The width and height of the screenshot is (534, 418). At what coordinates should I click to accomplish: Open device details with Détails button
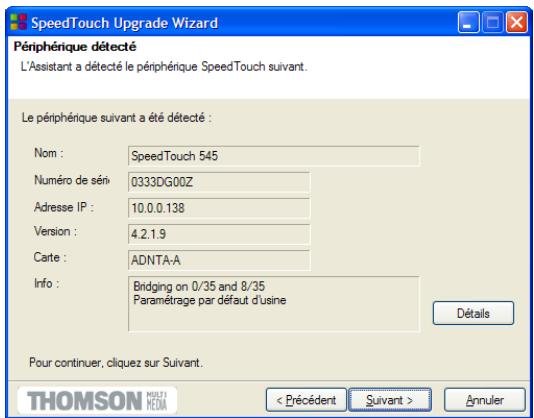pyautogui.click(x=473, y=313)
